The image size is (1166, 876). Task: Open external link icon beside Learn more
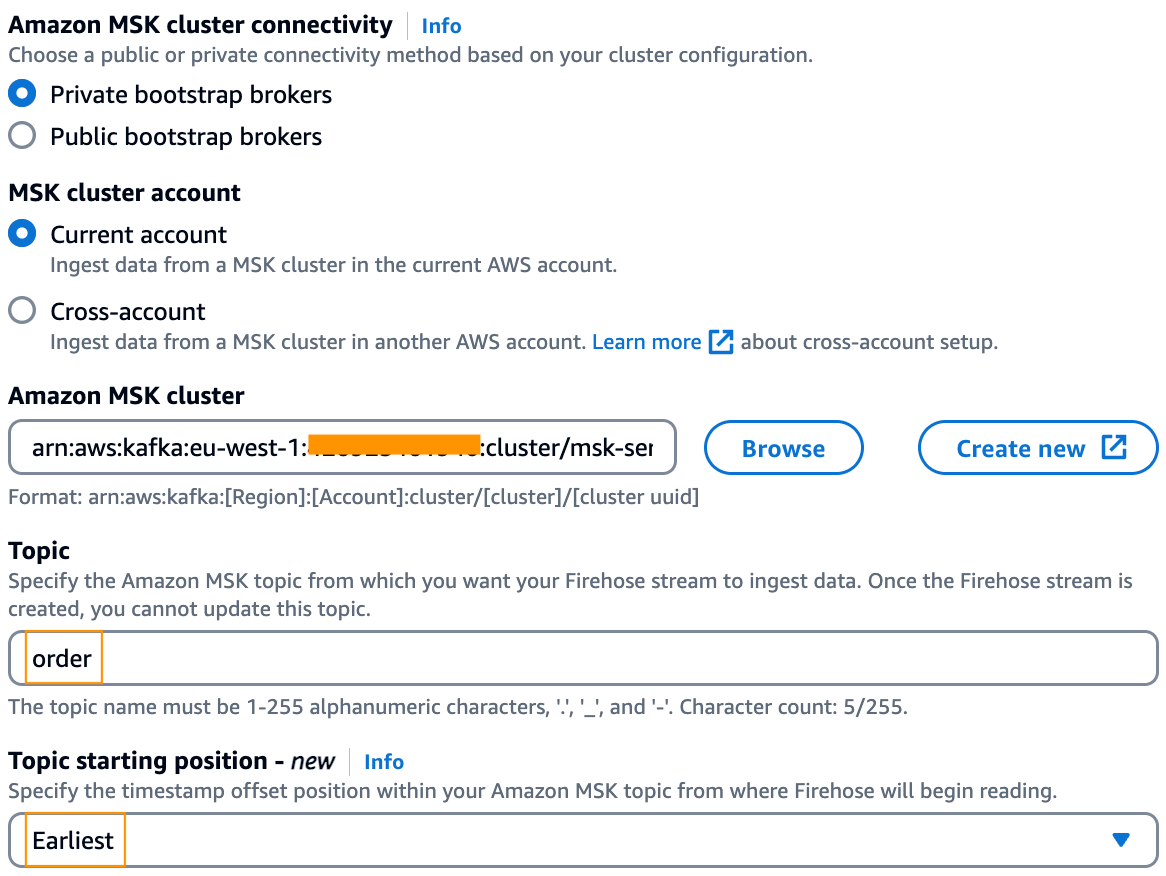[x=721, y=342]
